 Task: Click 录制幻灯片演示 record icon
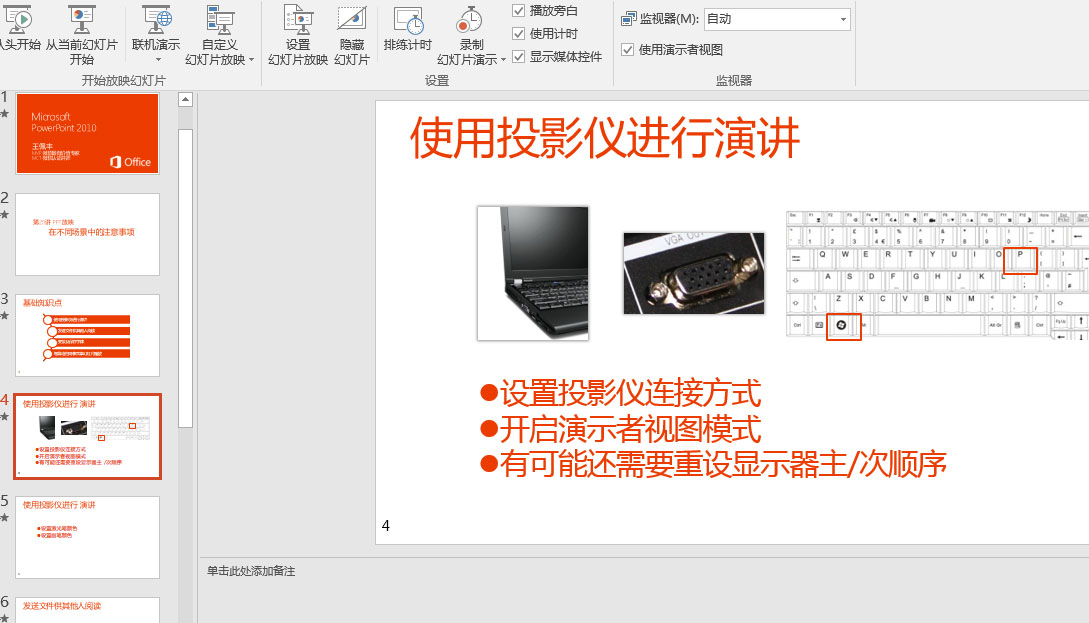[x=470, y=19]
